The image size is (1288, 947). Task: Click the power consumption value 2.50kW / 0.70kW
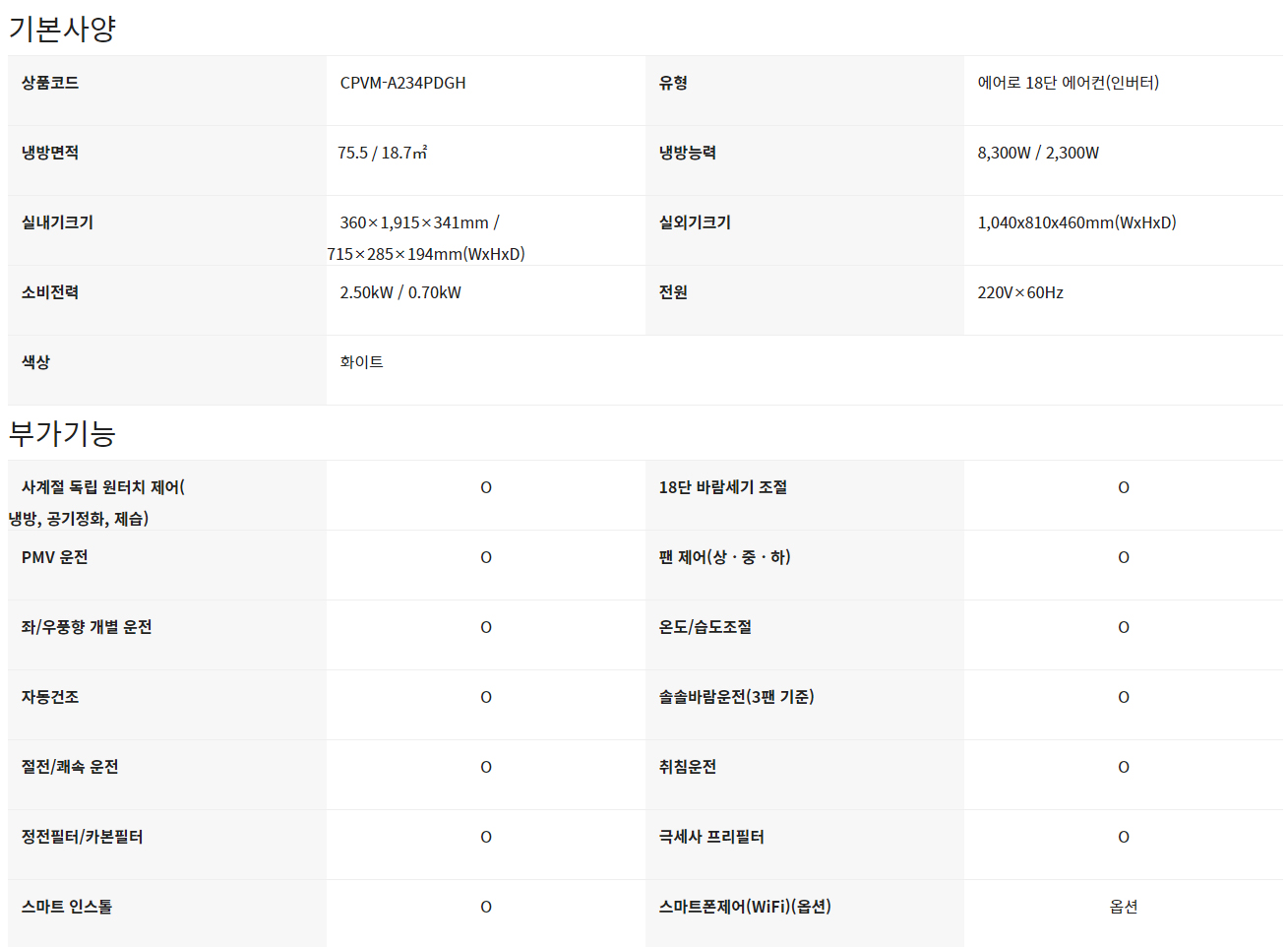coord(399,292)
